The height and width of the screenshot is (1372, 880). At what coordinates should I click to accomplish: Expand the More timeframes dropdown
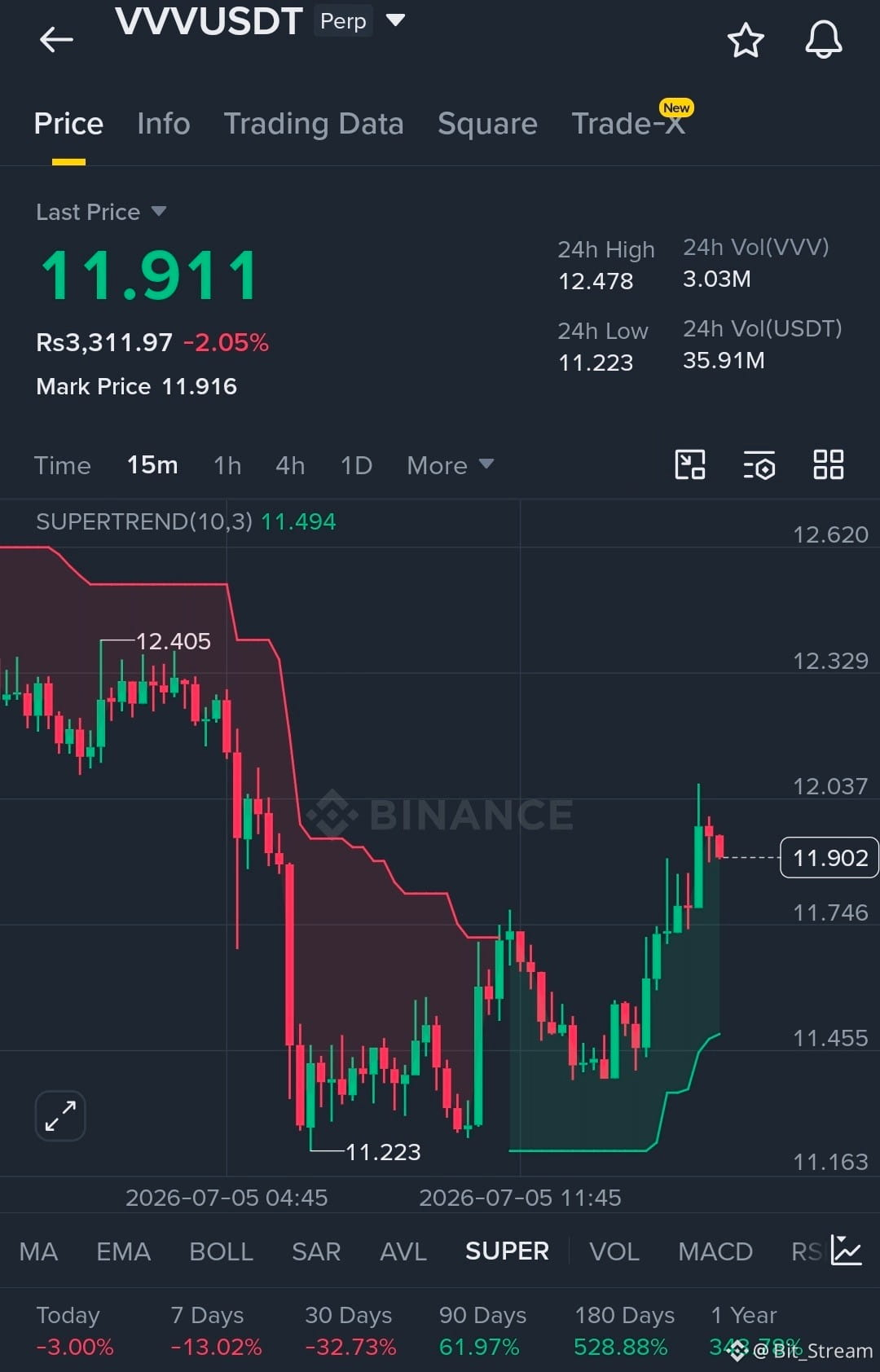451,465
